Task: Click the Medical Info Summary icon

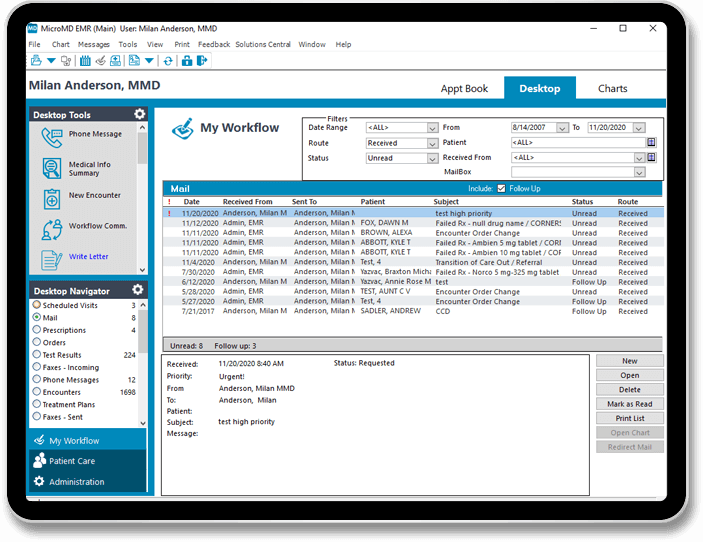Action: tap(52, 169)
